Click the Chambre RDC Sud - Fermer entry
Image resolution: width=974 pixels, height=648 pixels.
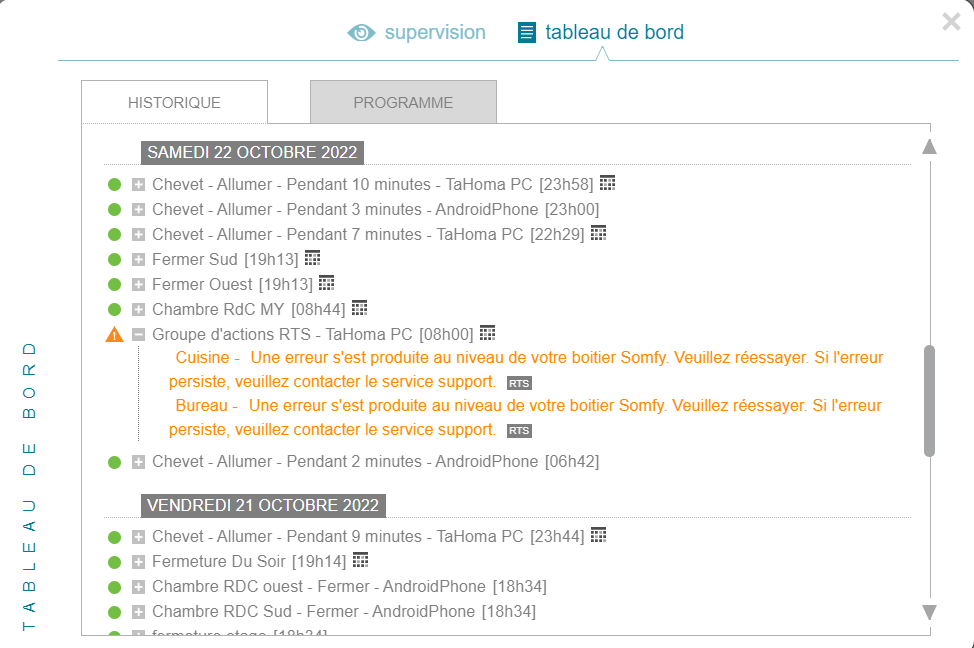[x=313, y=611]
